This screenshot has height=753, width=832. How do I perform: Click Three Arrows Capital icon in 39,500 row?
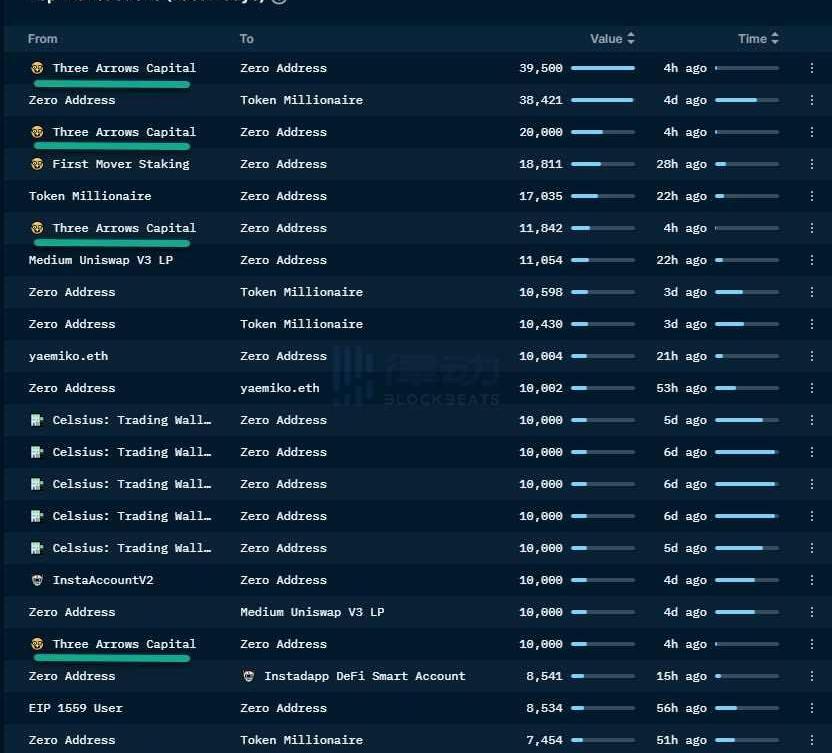37,68
